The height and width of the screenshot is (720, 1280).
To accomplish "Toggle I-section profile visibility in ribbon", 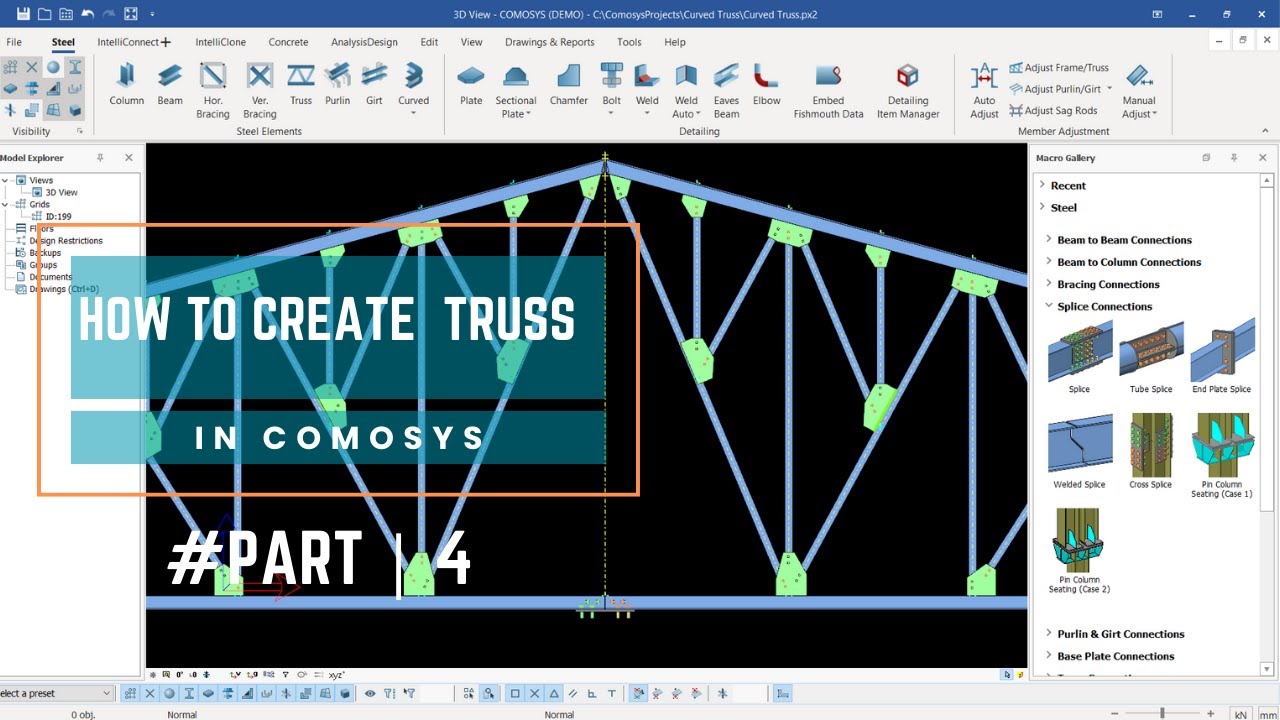I will [75, 67].
